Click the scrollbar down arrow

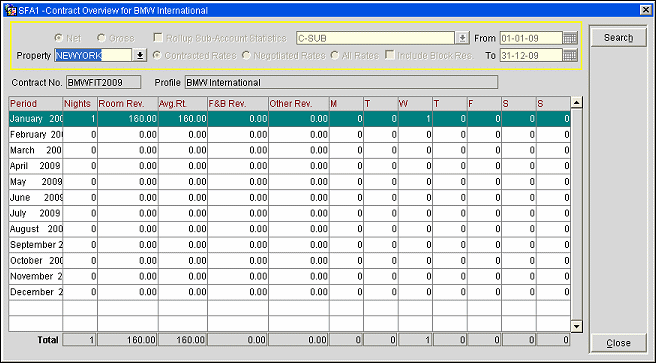click(577, 327)
